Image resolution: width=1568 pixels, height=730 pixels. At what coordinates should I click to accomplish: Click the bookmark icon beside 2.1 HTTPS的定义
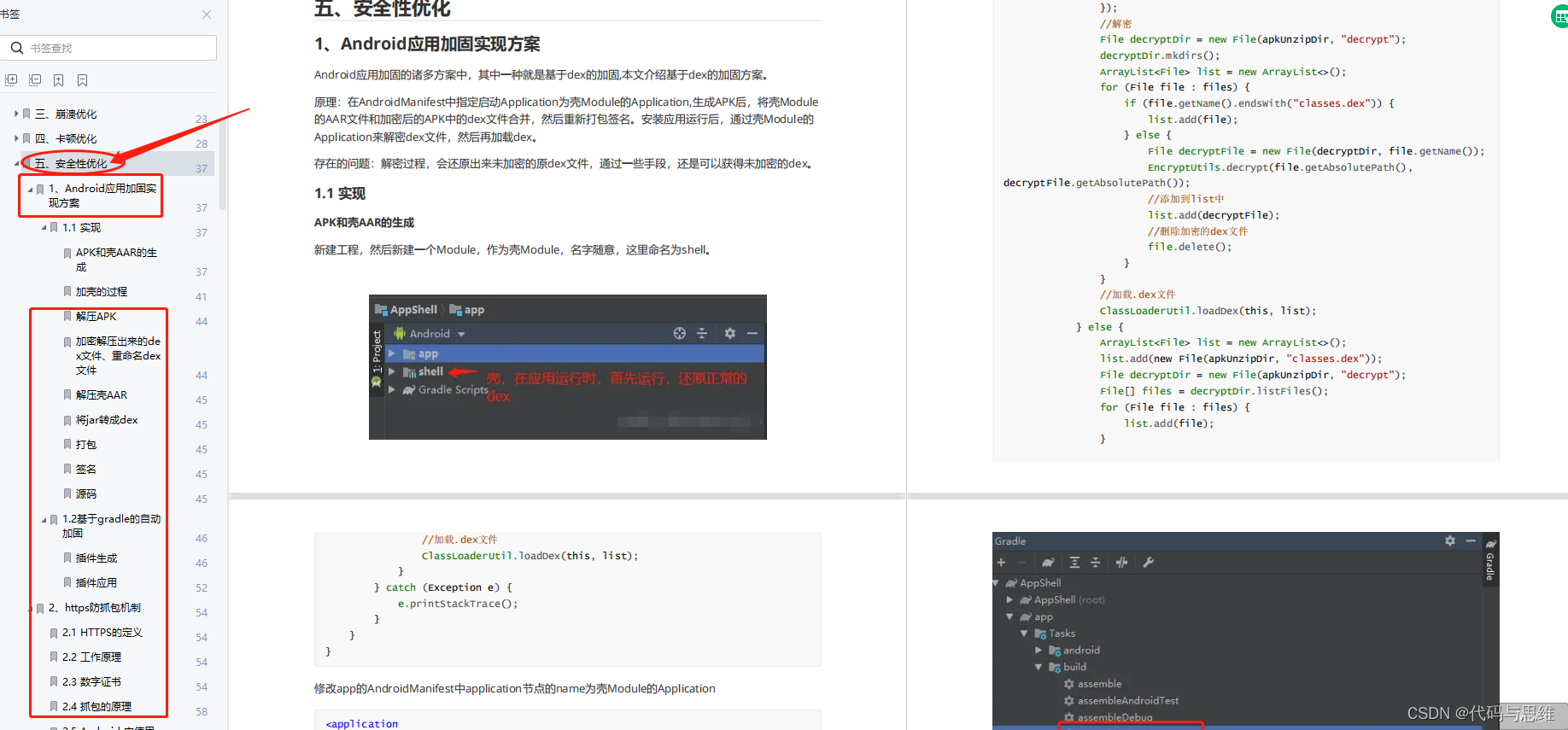coord(54,632)
